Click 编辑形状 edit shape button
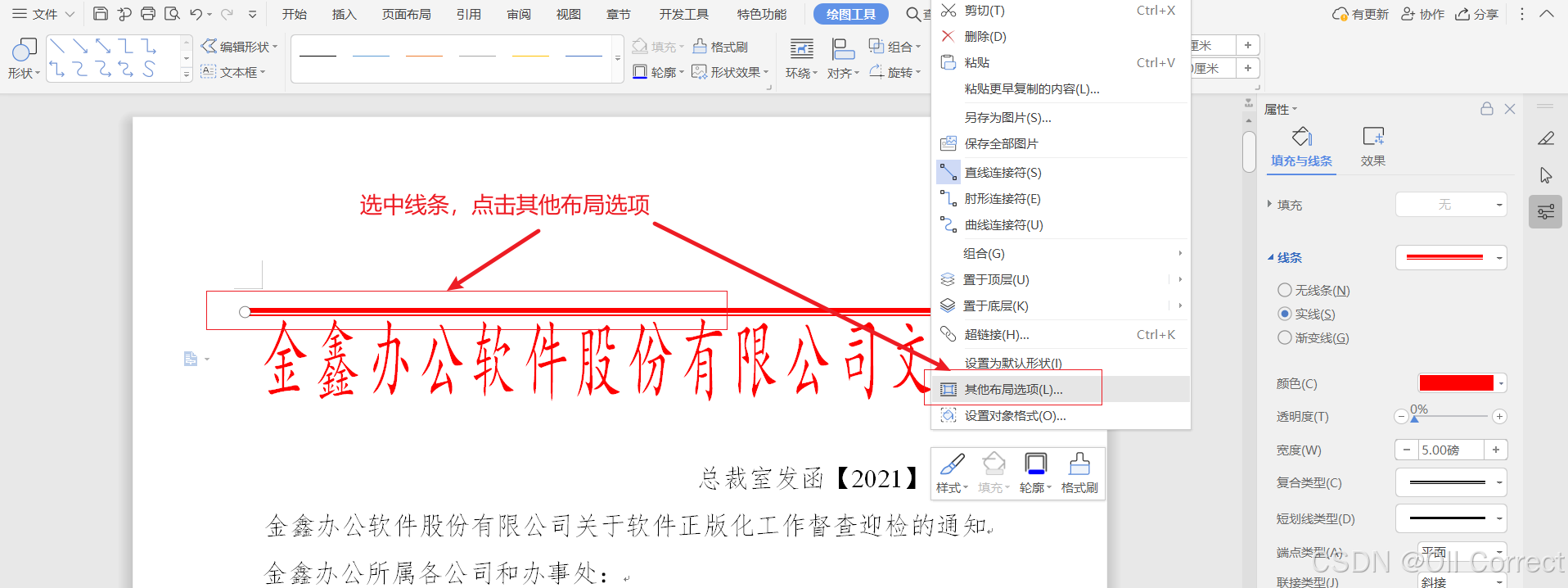The height and width of the screenshot is (588, 1568). coord(240,47)
